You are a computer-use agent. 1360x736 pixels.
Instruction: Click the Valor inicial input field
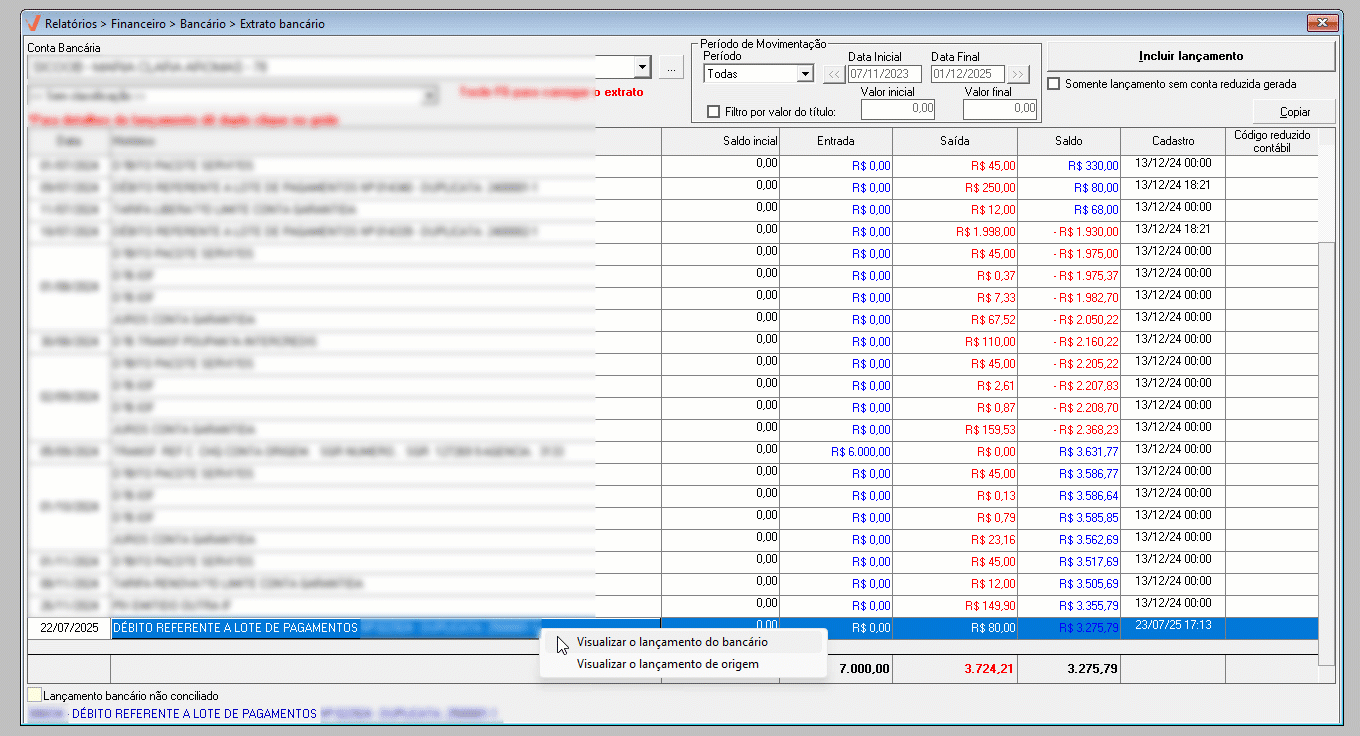coord(900,109)
